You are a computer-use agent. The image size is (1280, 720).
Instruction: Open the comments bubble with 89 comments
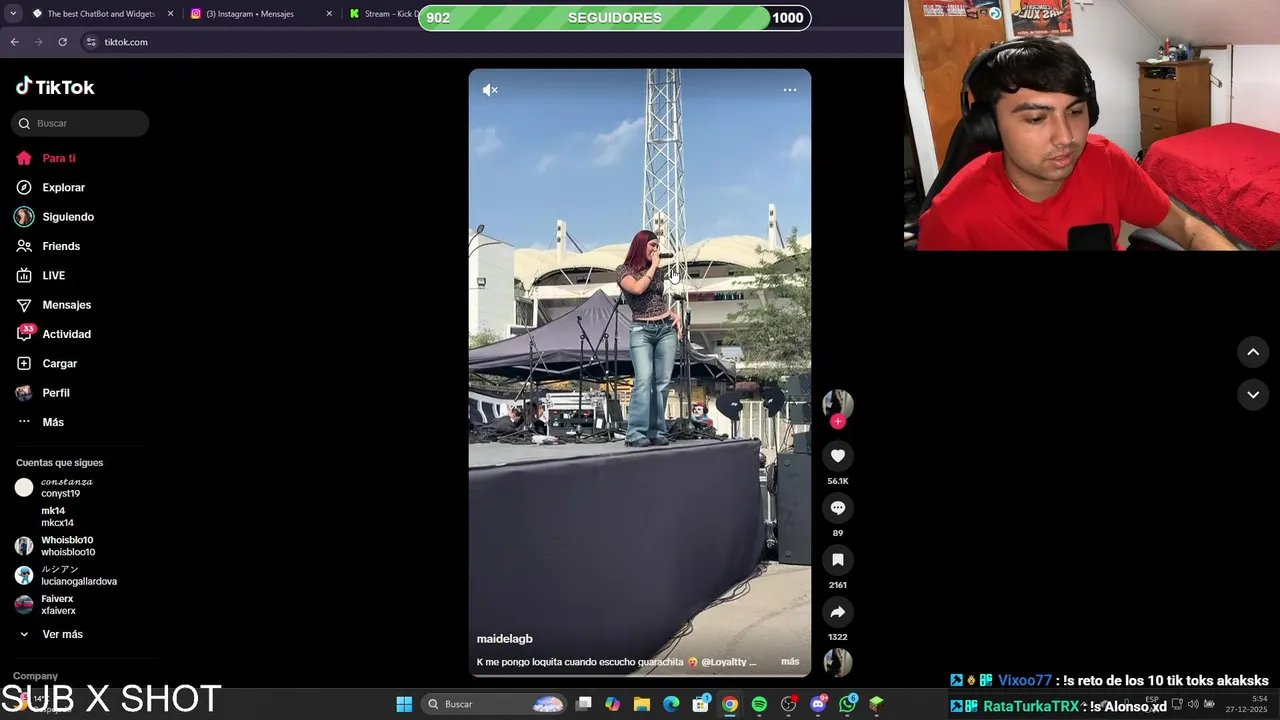(838, 508)
